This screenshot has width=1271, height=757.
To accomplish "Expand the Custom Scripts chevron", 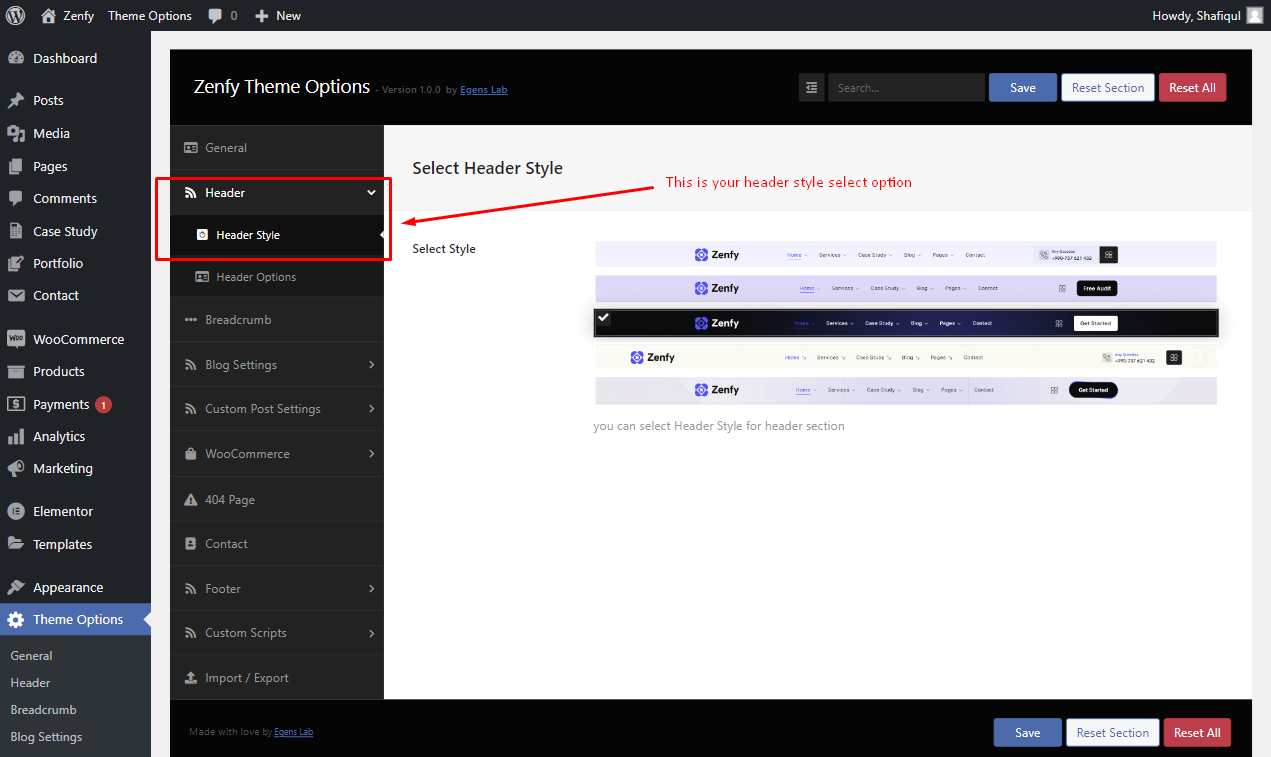I will point(372,633).
